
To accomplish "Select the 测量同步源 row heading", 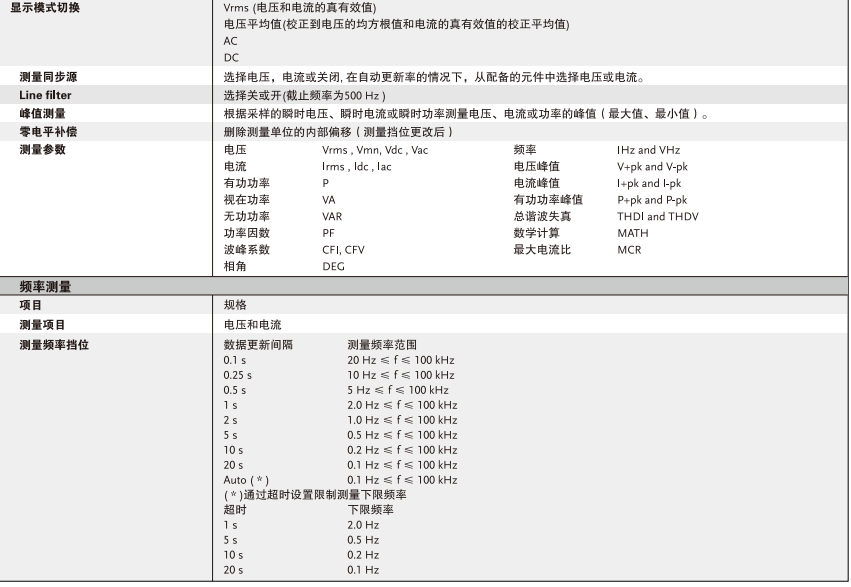I will (48, 77).
